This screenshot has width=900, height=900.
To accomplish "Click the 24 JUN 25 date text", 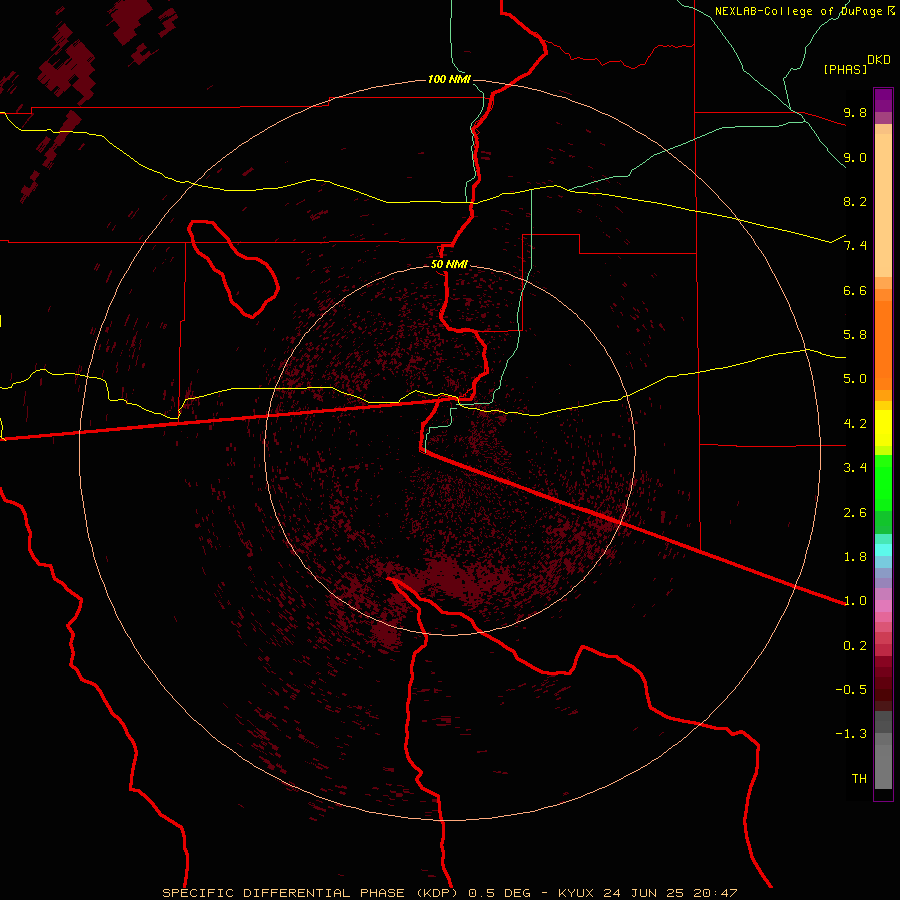I will (x=641, y=893).
